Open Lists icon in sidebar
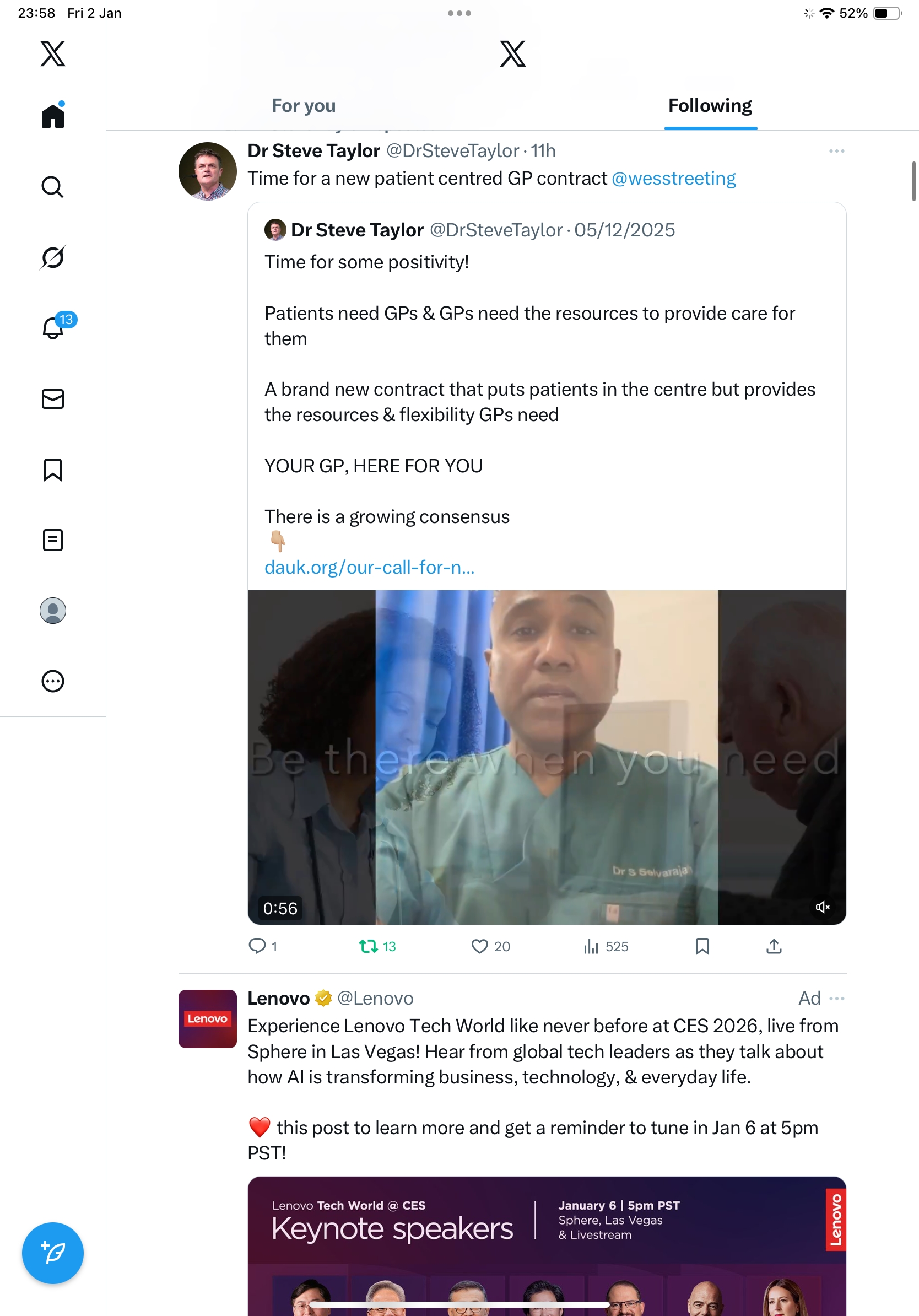The width and height of the screenshot is (919, 1316). (x=53, y=540)
